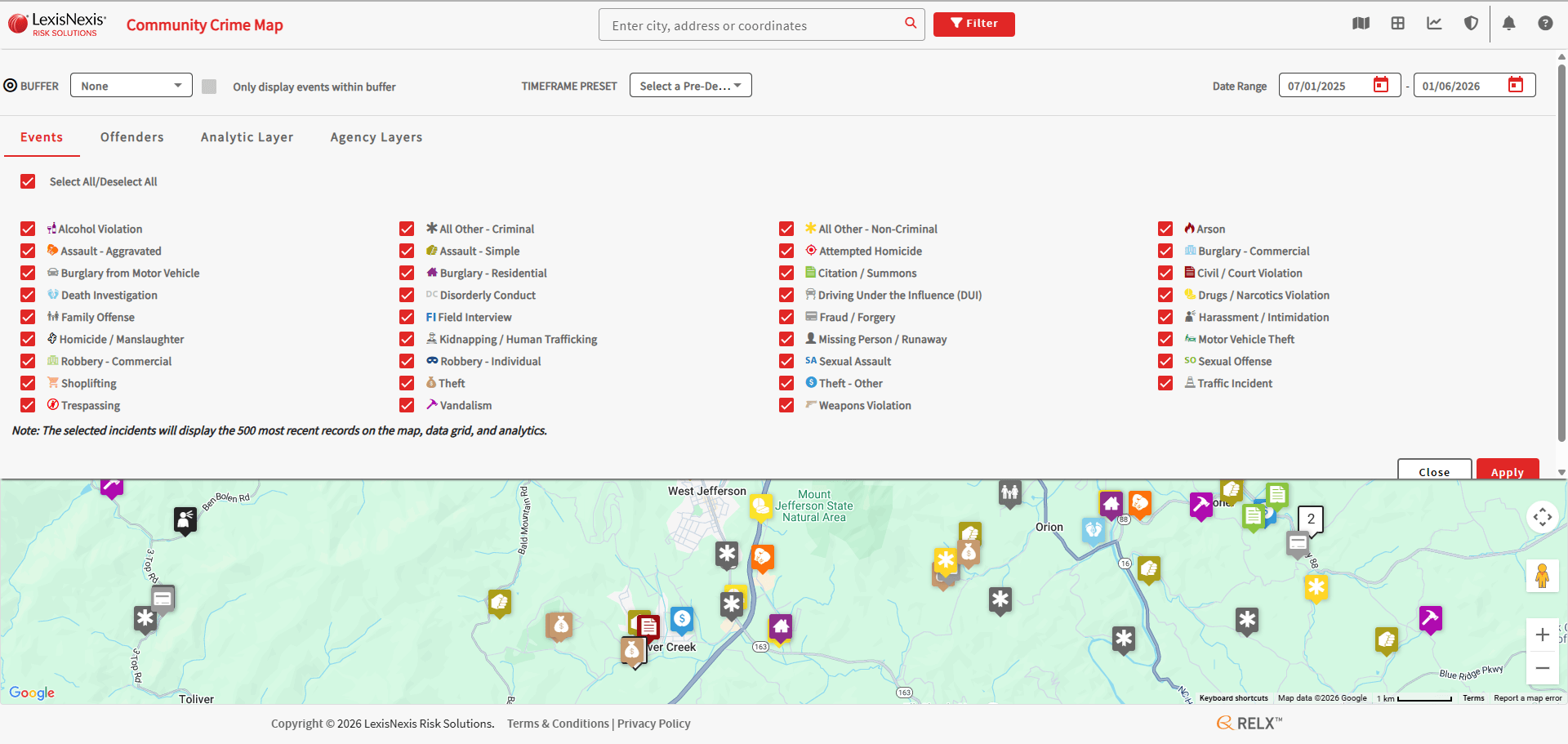Toggle Select All/Deselect All checkbox

29,182
